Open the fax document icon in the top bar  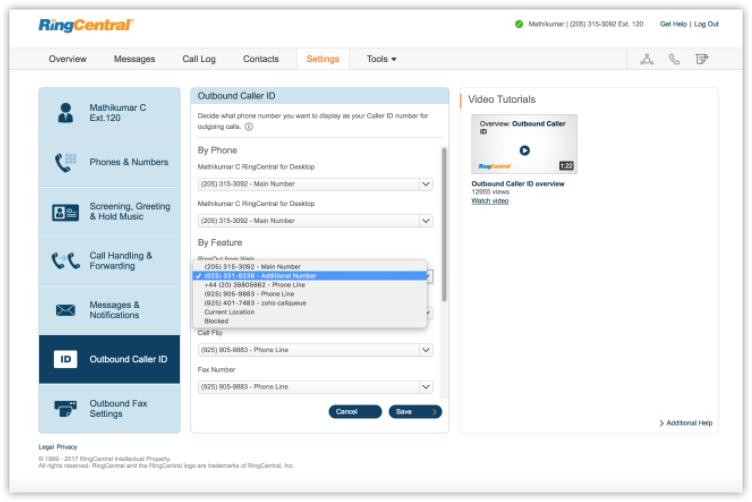702,59
